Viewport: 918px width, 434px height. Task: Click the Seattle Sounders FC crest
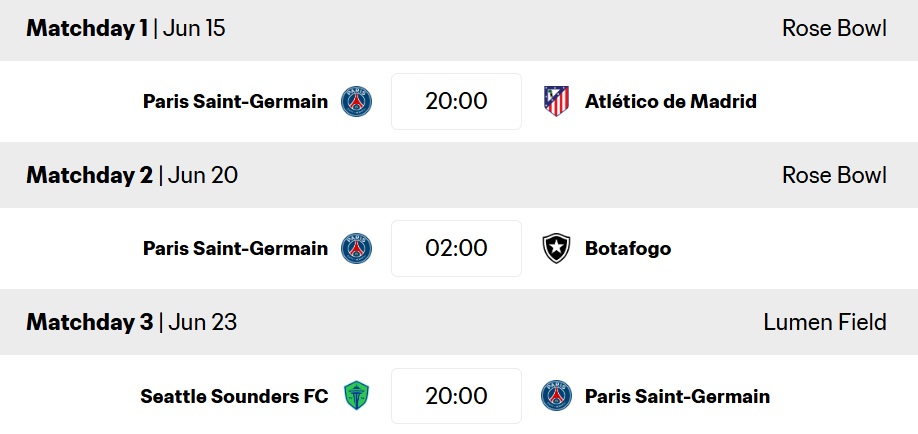point(357,396)
